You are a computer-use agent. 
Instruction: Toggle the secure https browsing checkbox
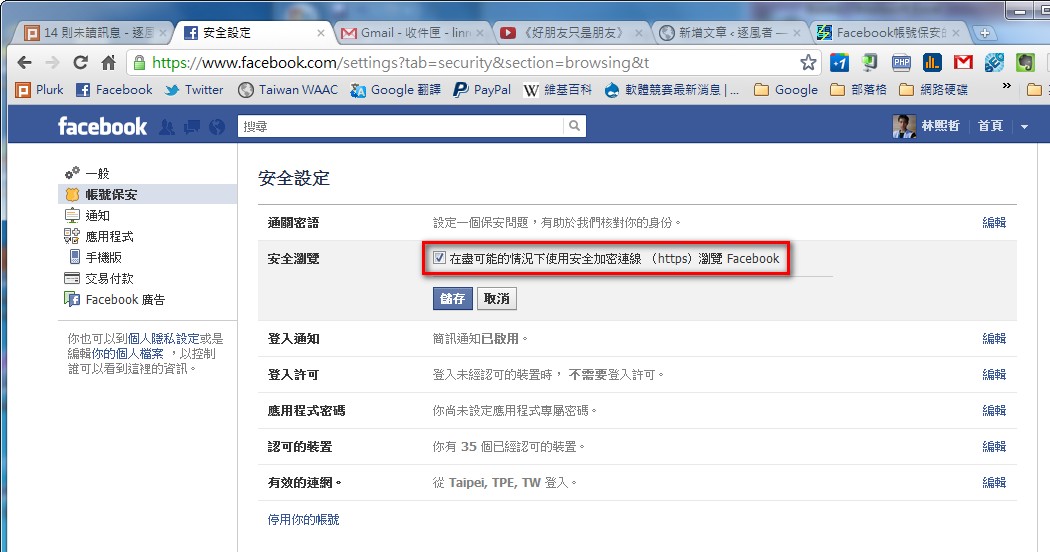coord(439,257)
